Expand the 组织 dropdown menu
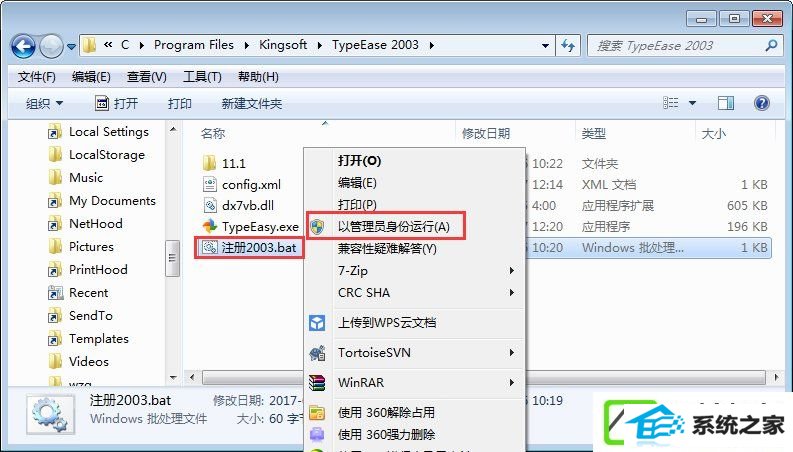 click(x=45, y=104)
